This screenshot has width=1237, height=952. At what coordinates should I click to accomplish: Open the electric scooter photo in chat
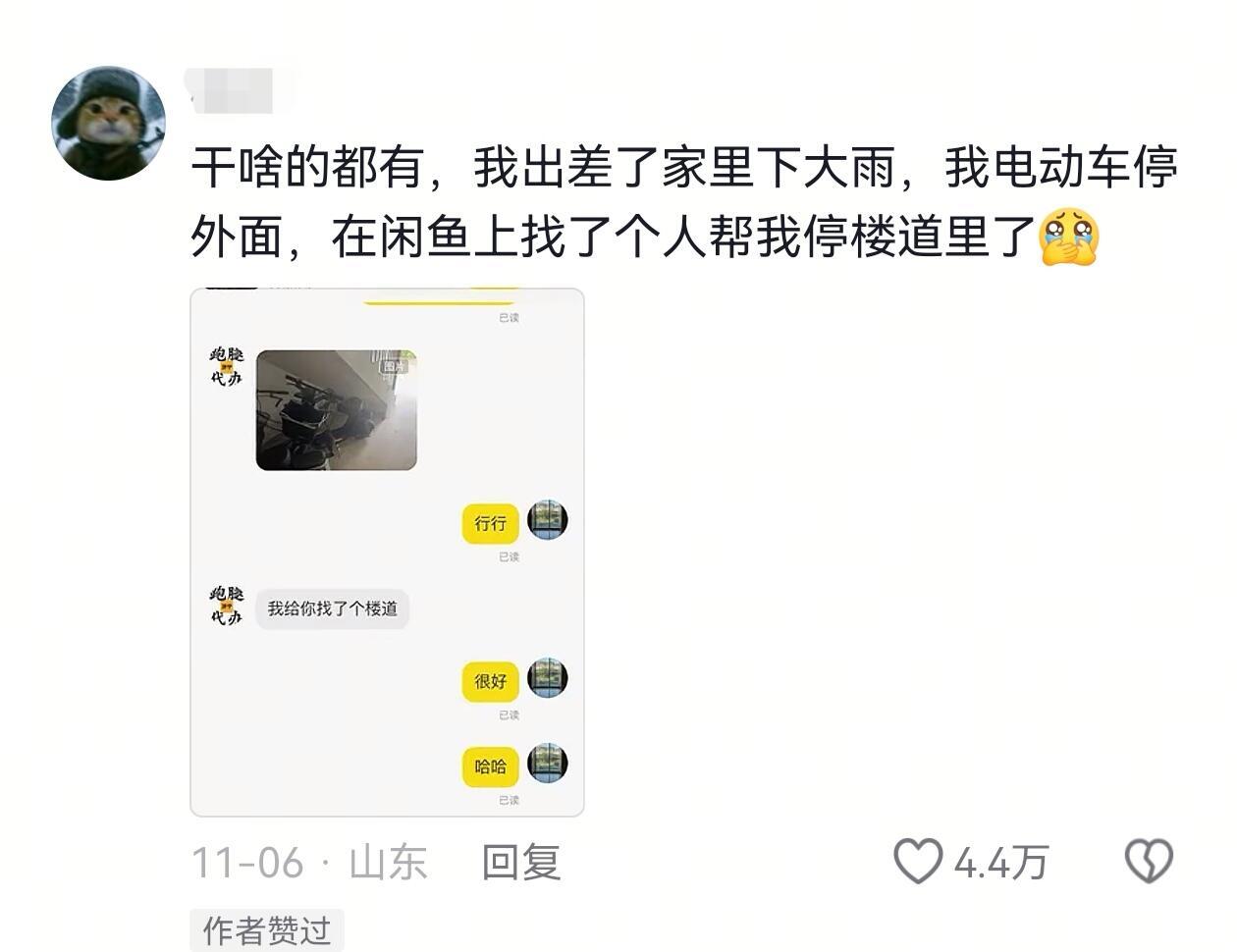tap(337, 410)
